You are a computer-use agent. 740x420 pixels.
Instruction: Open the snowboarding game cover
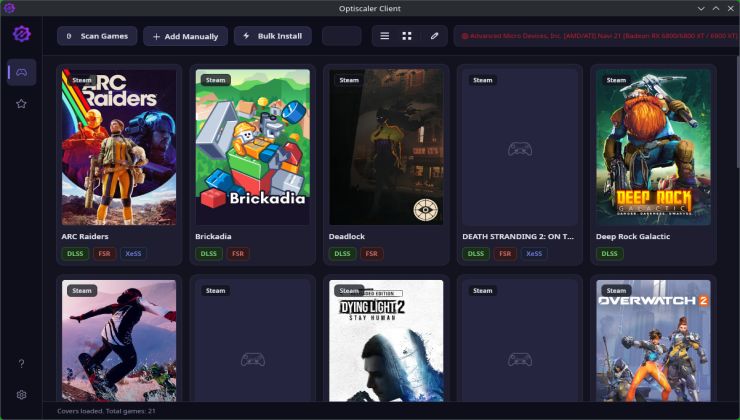coord(119,341)
